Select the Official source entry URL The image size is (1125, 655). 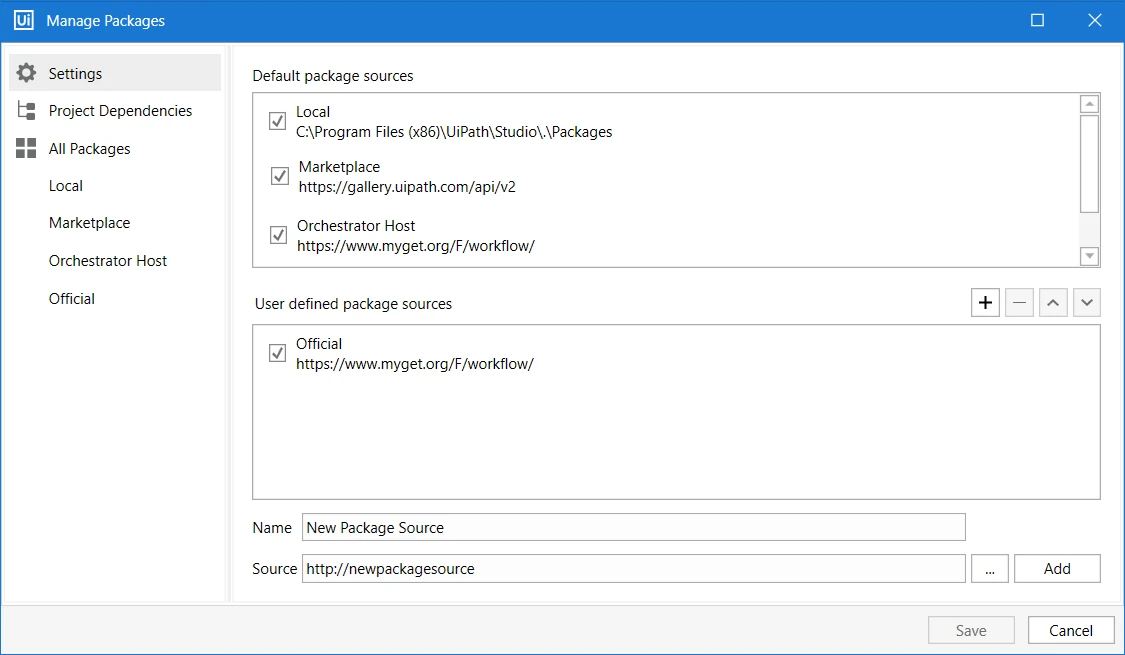tap(415, 364)
